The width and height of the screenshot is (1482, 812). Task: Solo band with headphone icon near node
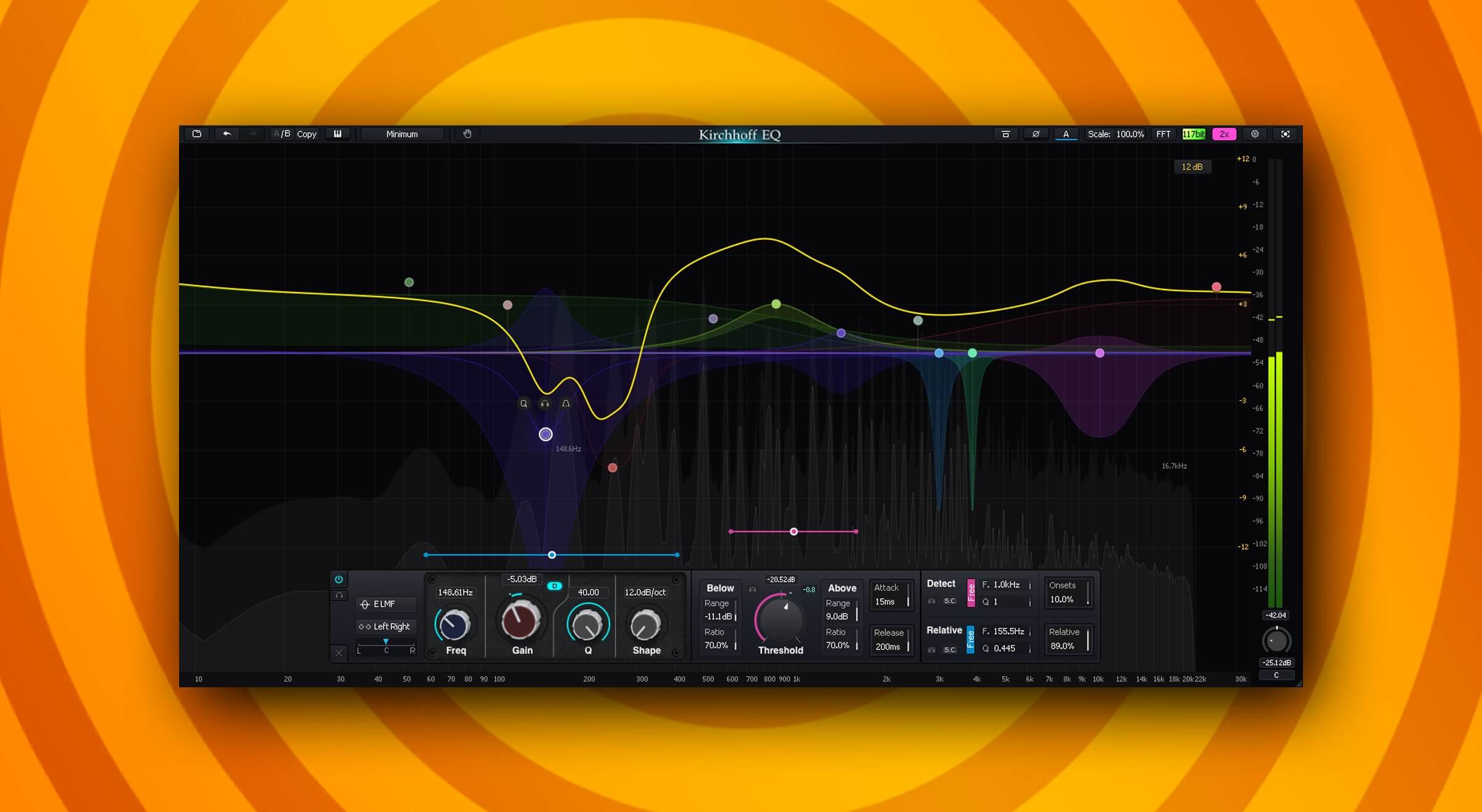point(545,404)
